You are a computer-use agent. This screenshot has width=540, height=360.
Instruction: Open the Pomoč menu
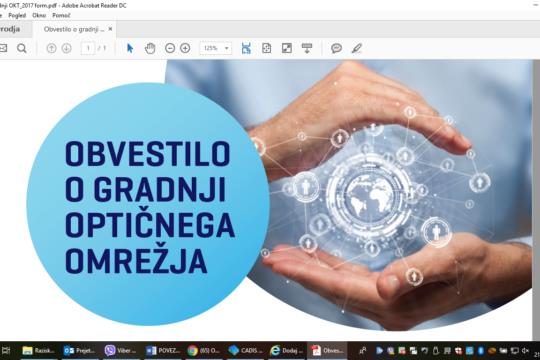click(61, 16)
